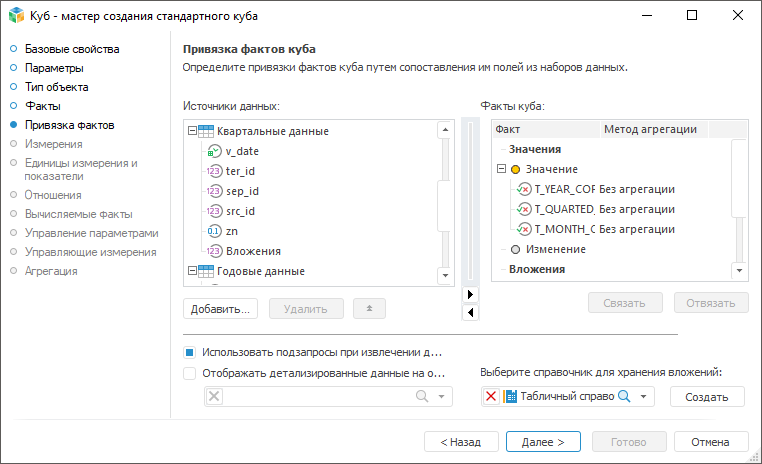Switch to the Факты step
762x464 pixels.
pyautogui.click(x=43, y=106)
